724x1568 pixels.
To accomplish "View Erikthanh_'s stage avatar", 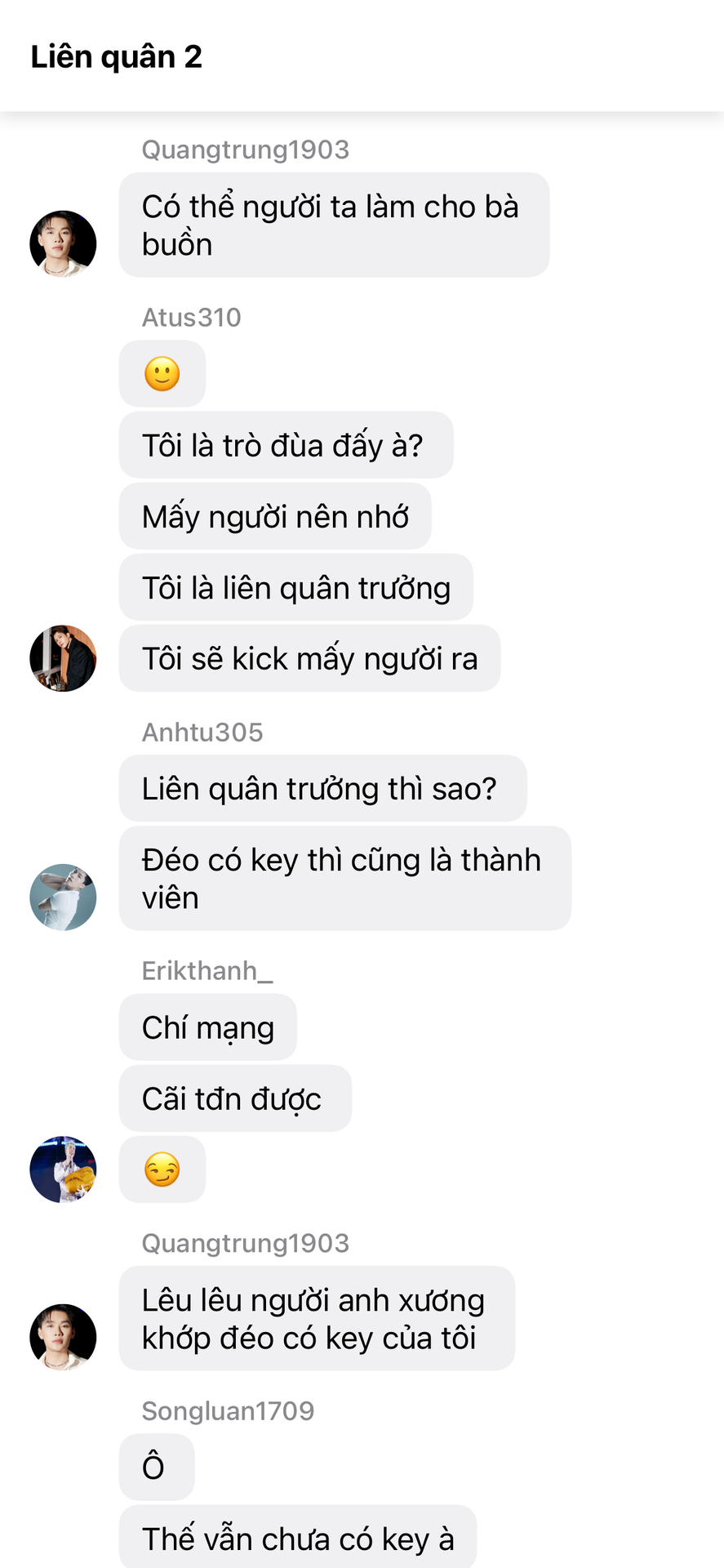I will [x=63, y=1169].
